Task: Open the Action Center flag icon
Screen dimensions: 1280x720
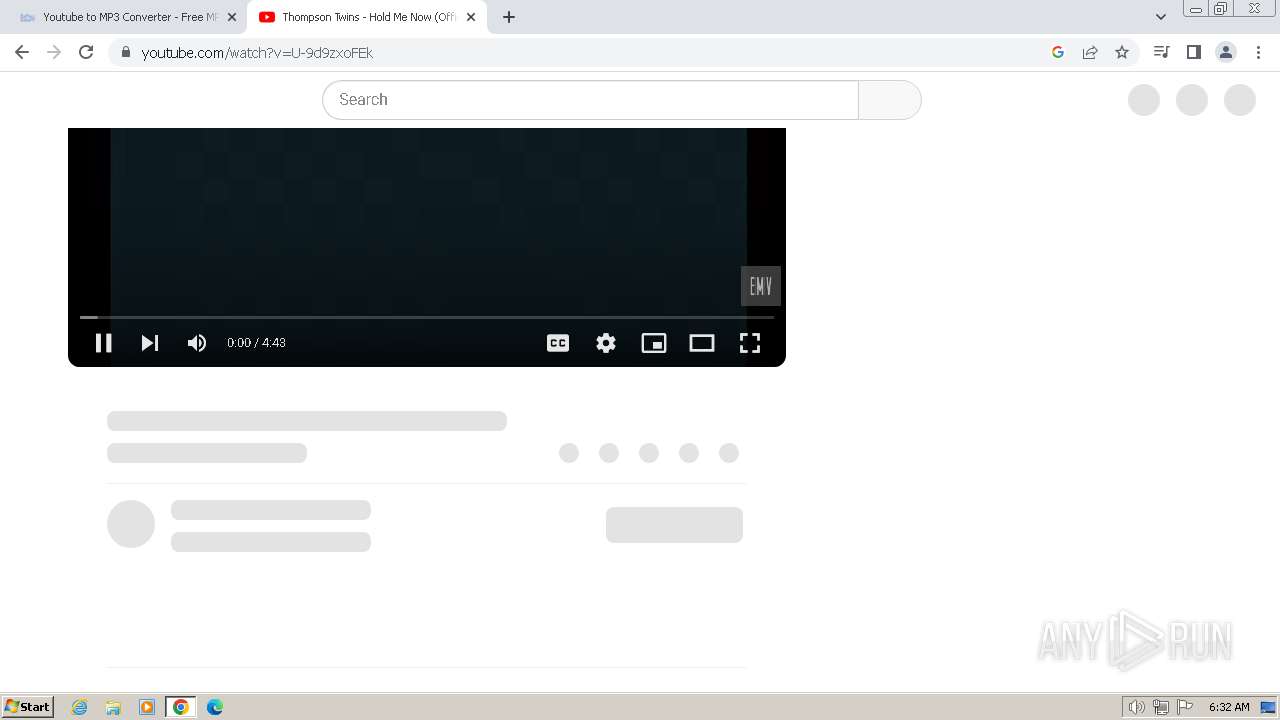Action: coord(1186,707)
